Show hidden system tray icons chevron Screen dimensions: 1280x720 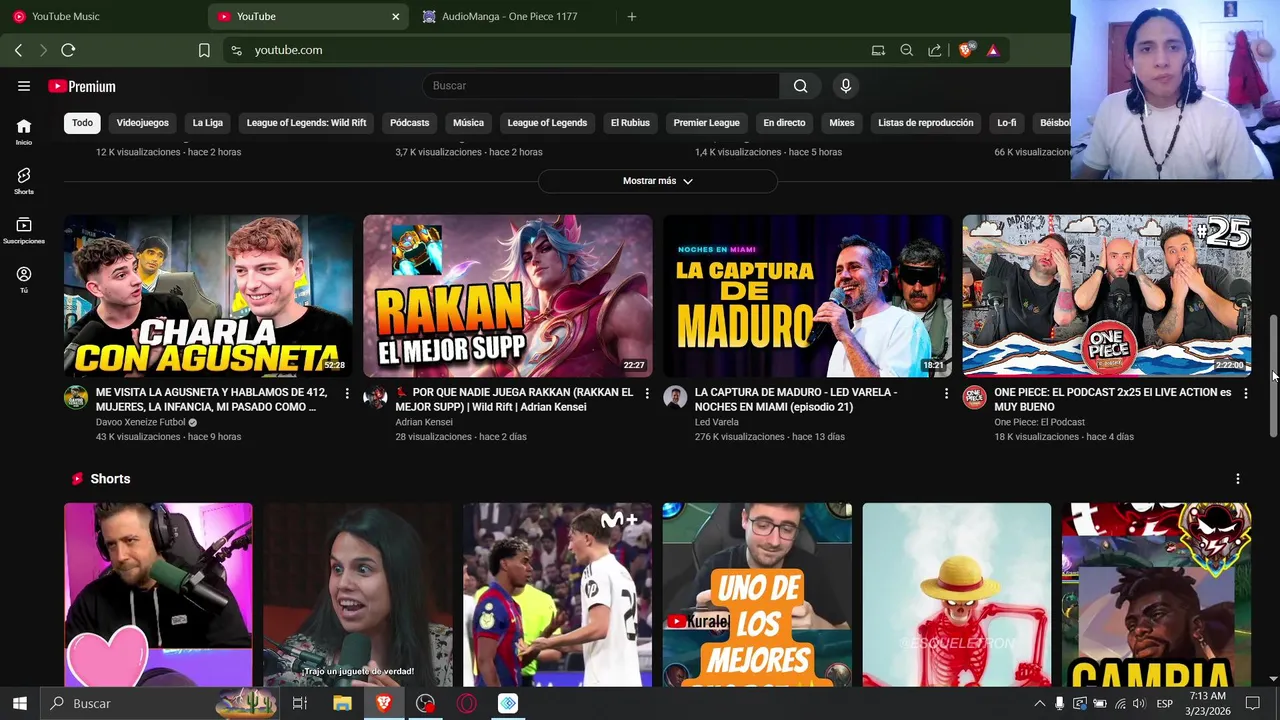pos(1039,704)
